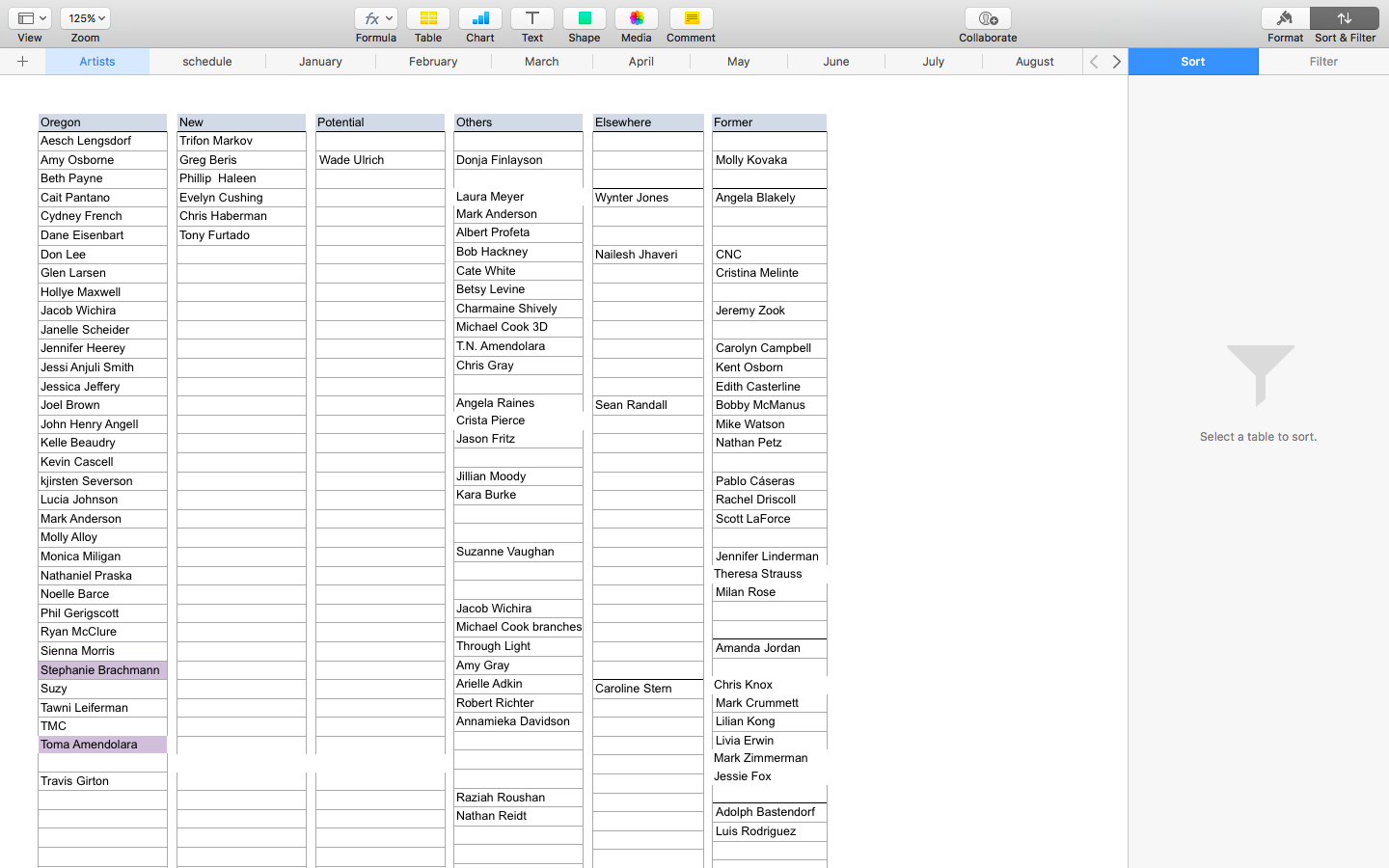Insert a Chart
The image size is (1389, 868).
pyautogui.click(x=480, y=18)
